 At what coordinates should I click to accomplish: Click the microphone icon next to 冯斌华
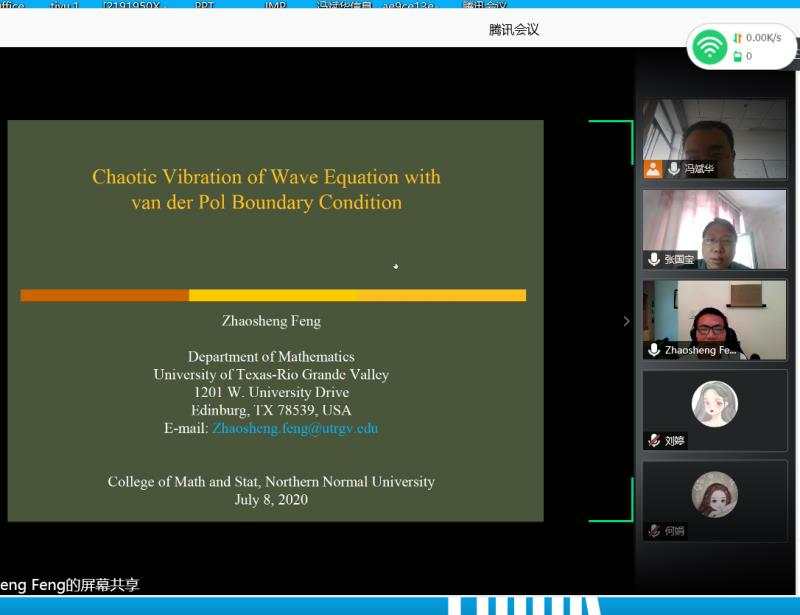pos(674,169)
